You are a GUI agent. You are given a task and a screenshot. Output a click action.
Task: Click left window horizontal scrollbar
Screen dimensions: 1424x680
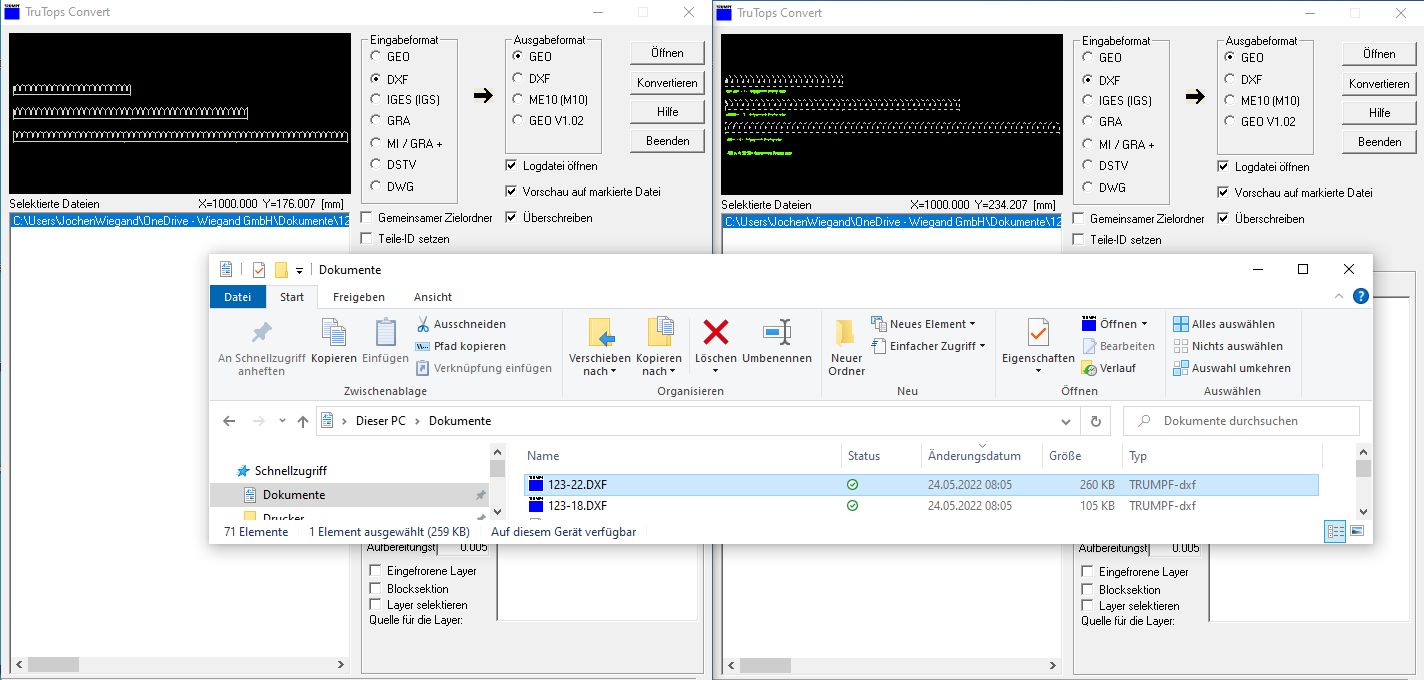[x=180, y=664]
